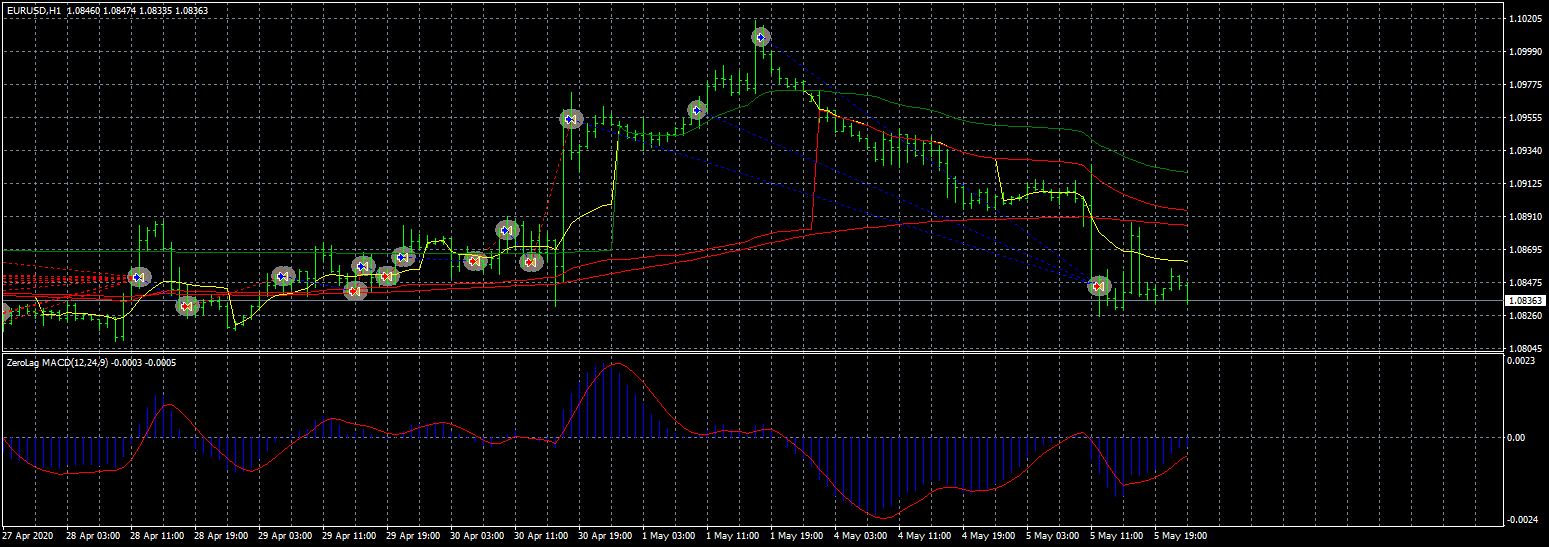Click the 1.09775 price axis label
Image resolution: width=1549 pixels, height=547 pixels.
[1525, 85]
